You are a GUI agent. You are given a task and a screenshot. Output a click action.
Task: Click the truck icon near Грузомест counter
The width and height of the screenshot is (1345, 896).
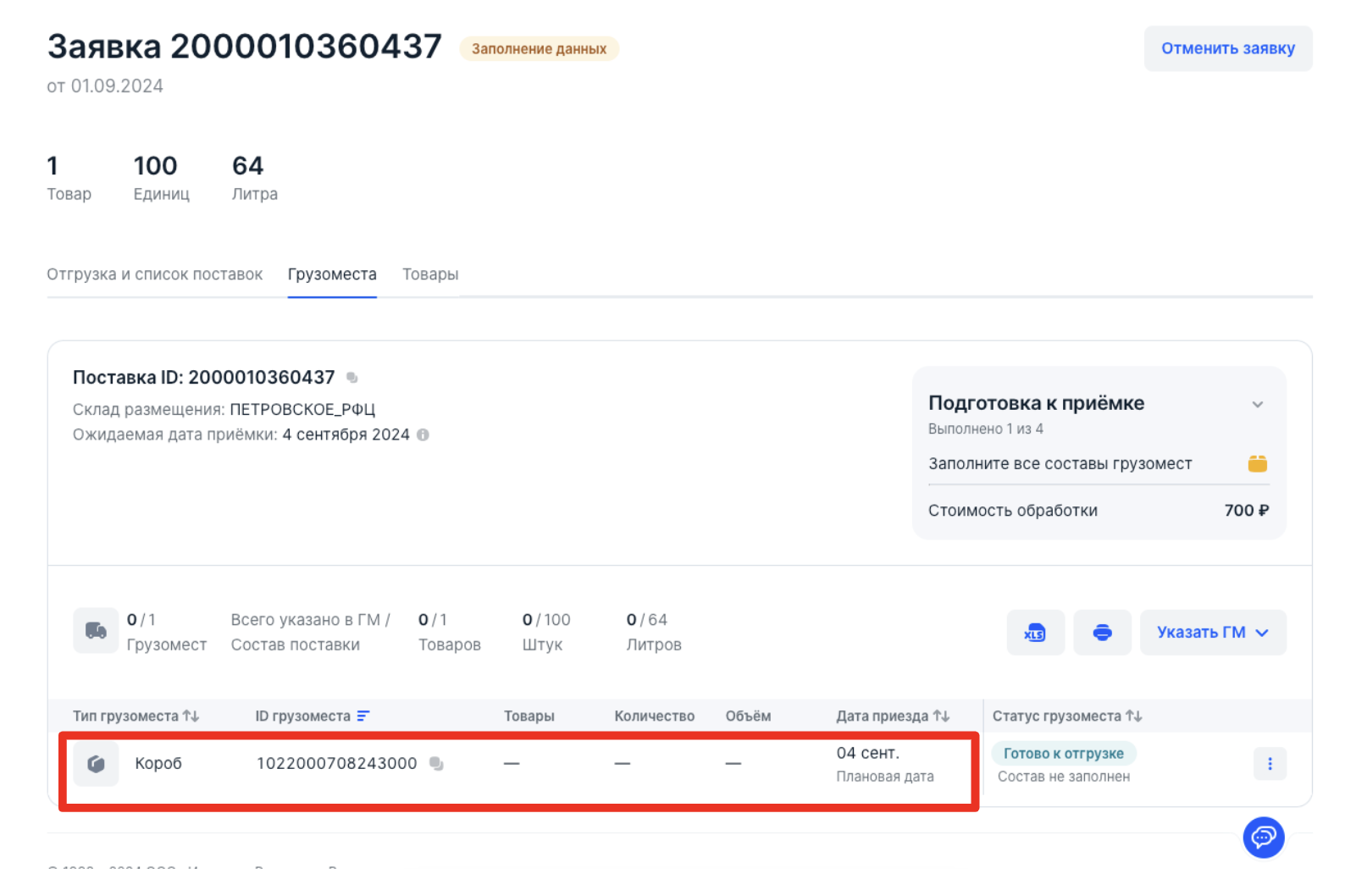click(x=96, y=631)
